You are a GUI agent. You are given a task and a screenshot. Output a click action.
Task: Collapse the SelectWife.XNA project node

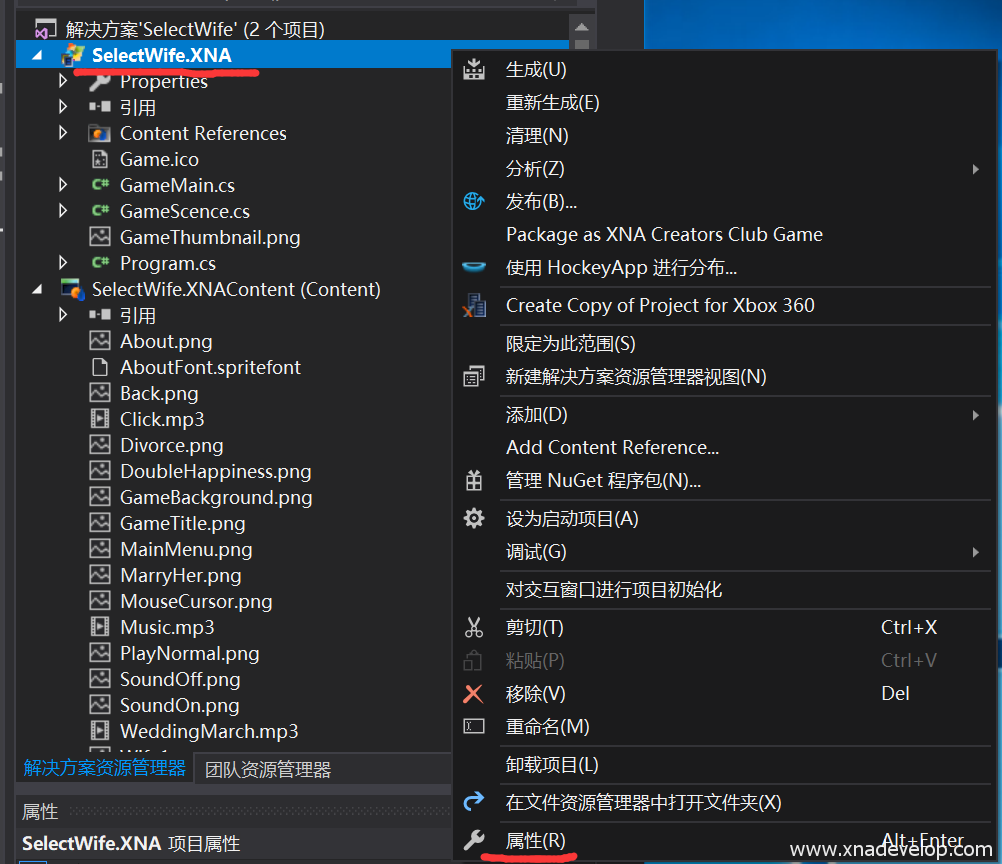point(37,56)
